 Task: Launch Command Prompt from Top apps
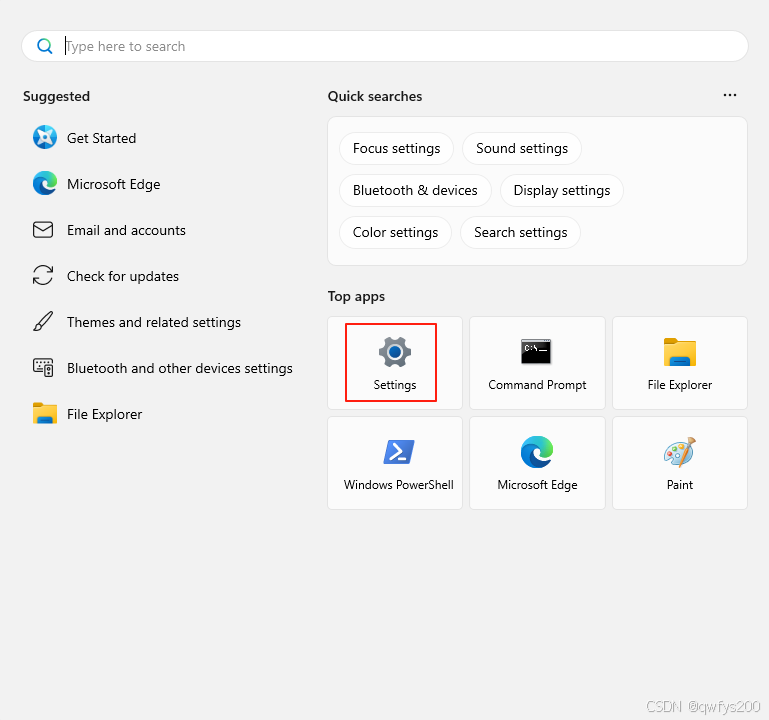[x=537, y=363]
